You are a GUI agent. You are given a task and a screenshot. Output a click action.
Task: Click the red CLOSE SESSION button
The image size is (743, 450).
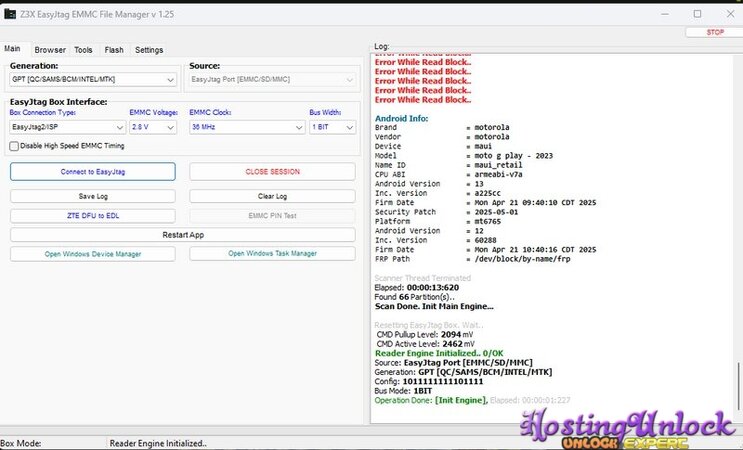(272, 172)
